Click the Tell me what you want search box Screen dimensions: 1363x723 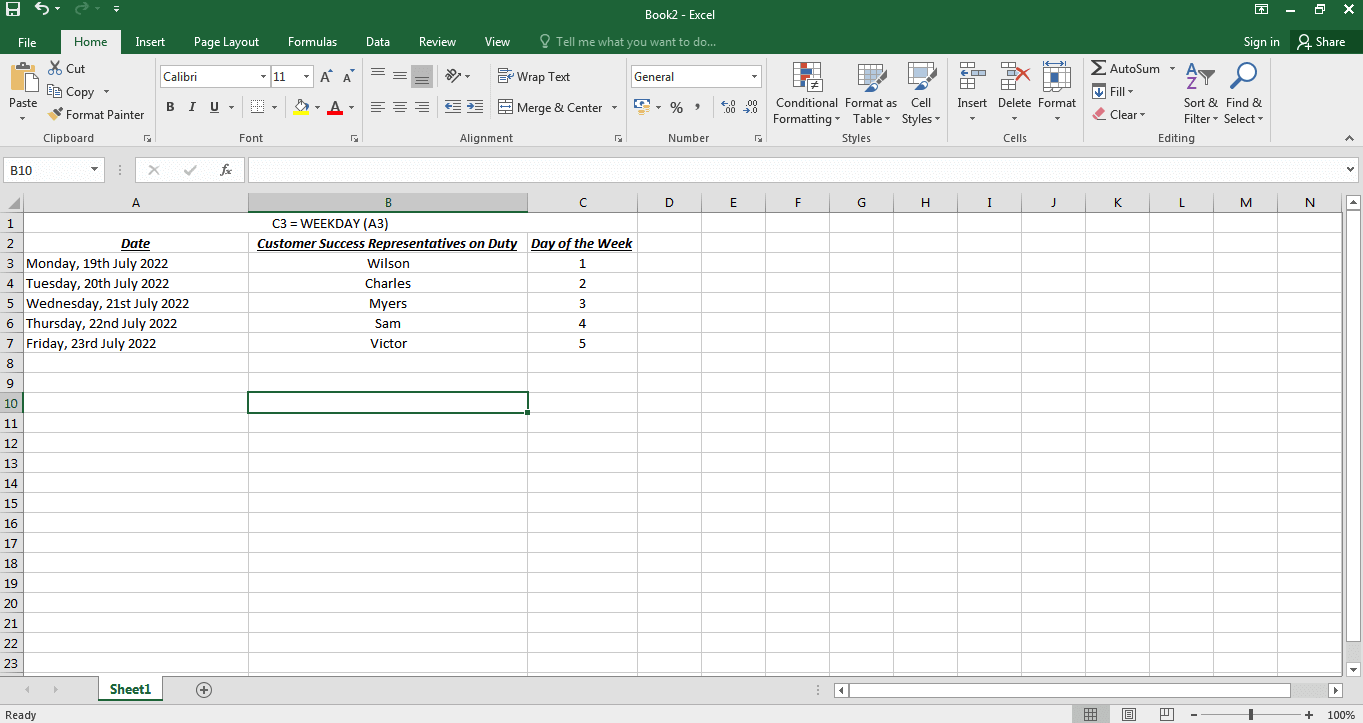[x=627, y=42]
